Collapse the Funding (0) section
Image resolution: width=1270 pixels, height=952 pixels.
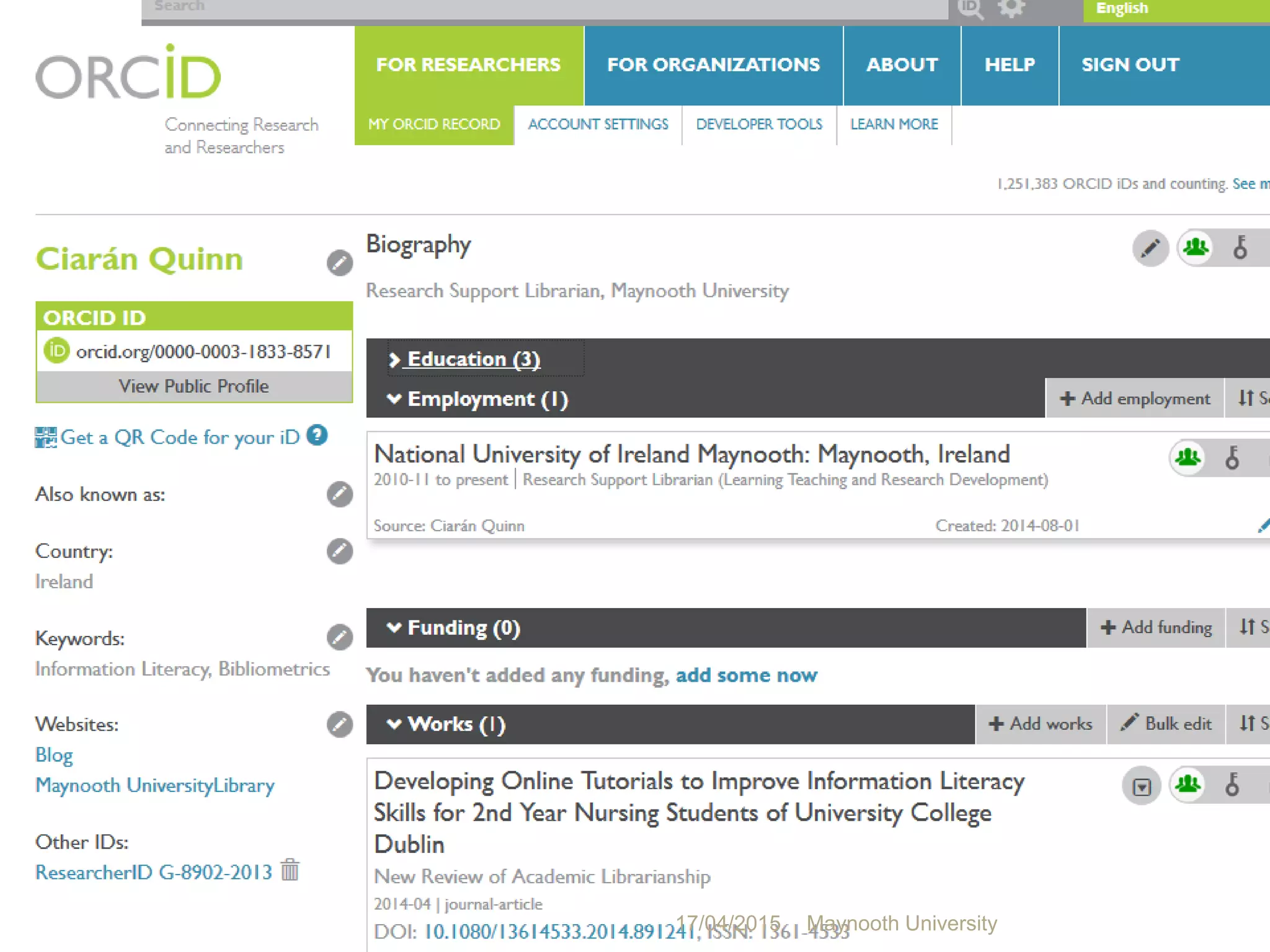tap(453, 627)
